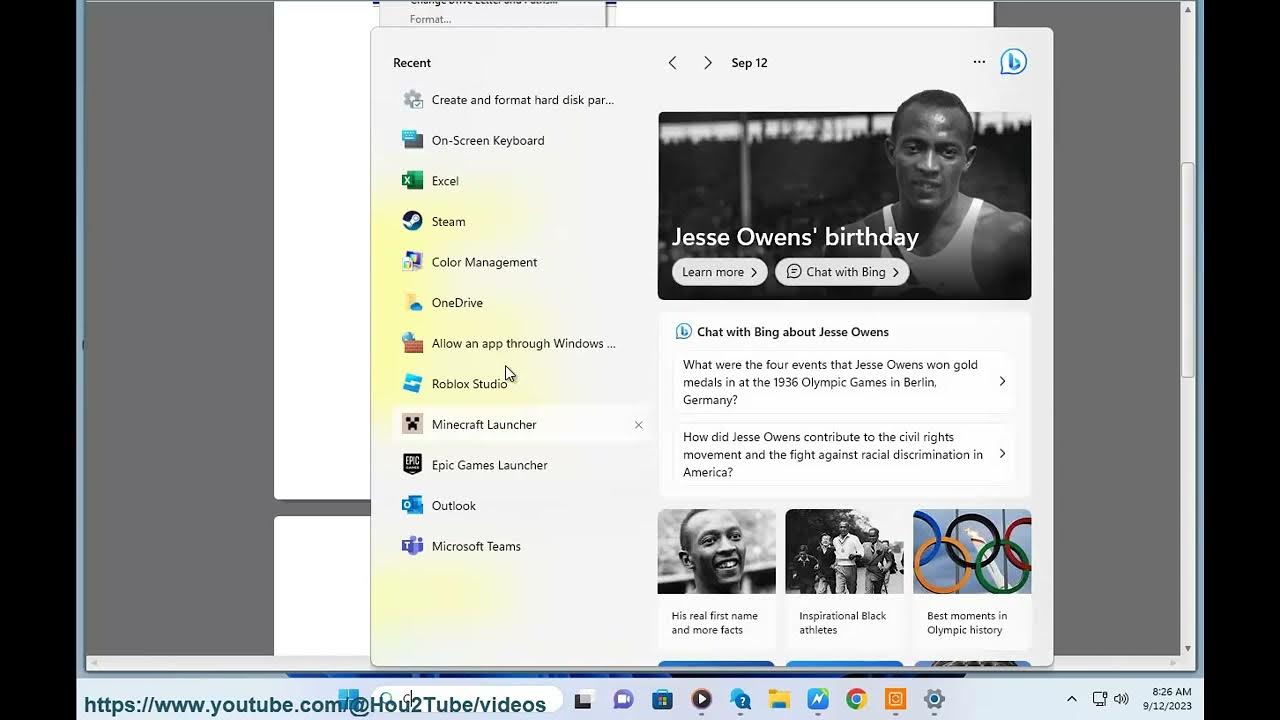Click the blue lightning app taskbar icon
This screenshot has height=720, width=1280.
818,699
